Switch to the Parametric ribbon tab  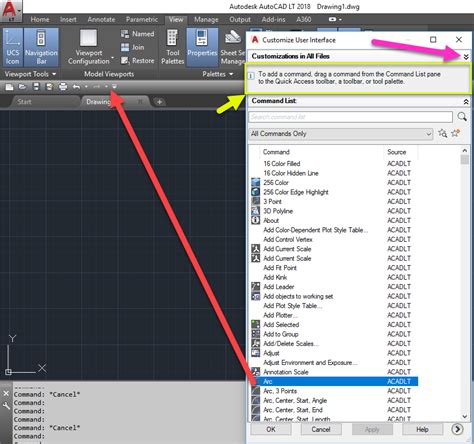pyautogui.click(x=142, y=19)
